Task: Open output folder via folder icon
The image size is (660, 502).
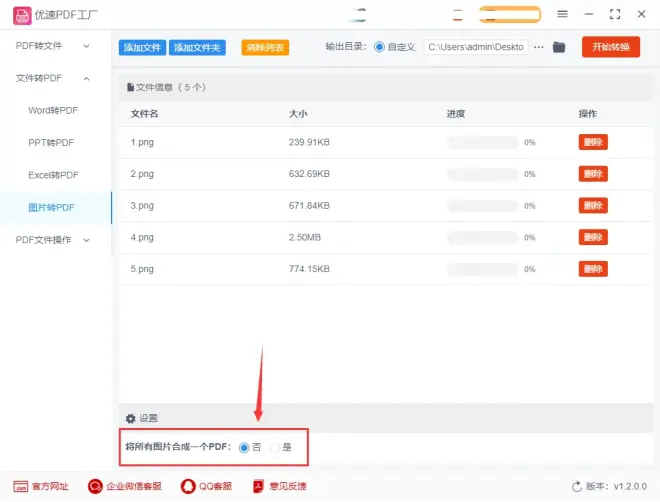Action: [x=559, y=47]
